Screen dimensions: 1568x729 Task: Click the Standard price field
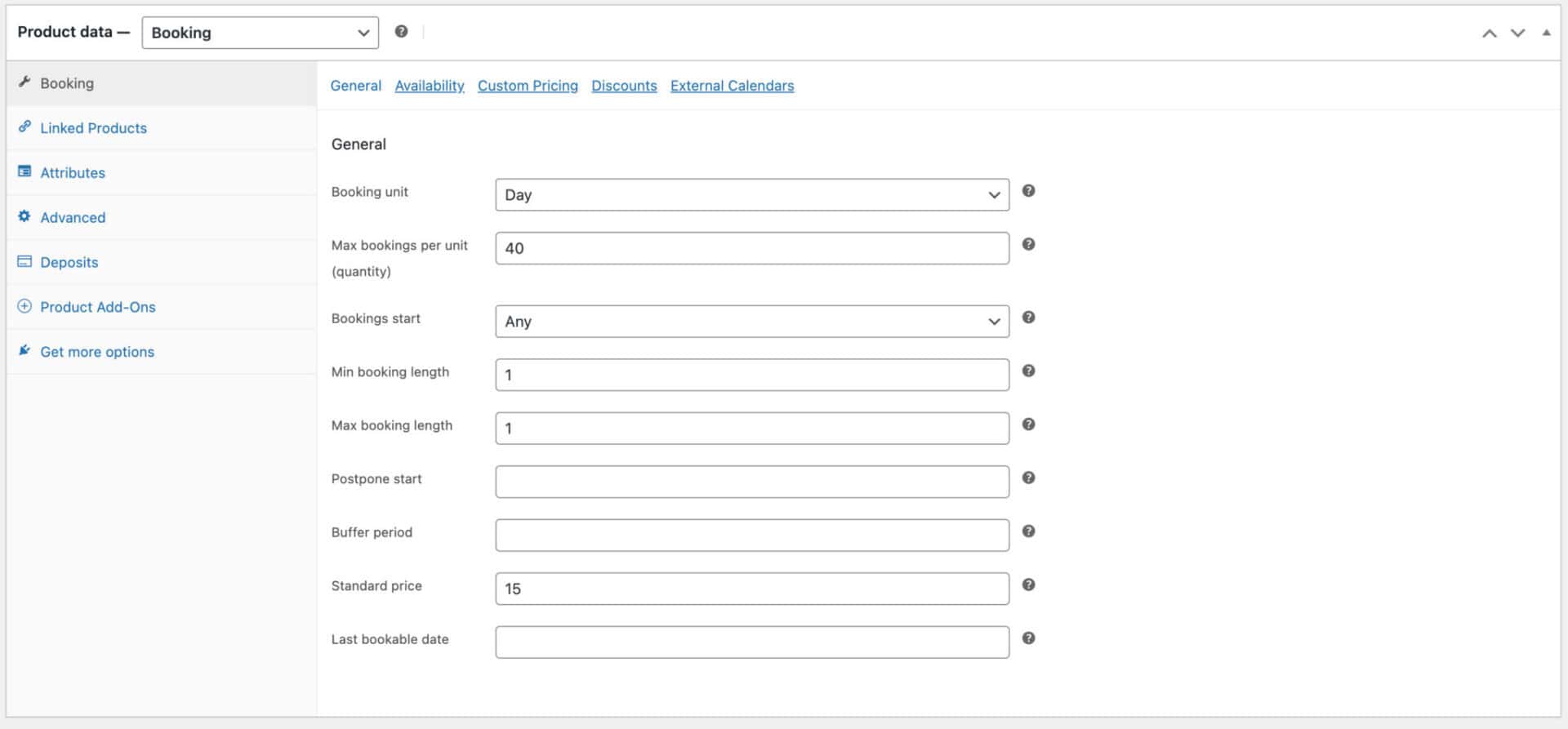(x=752, y=589)
